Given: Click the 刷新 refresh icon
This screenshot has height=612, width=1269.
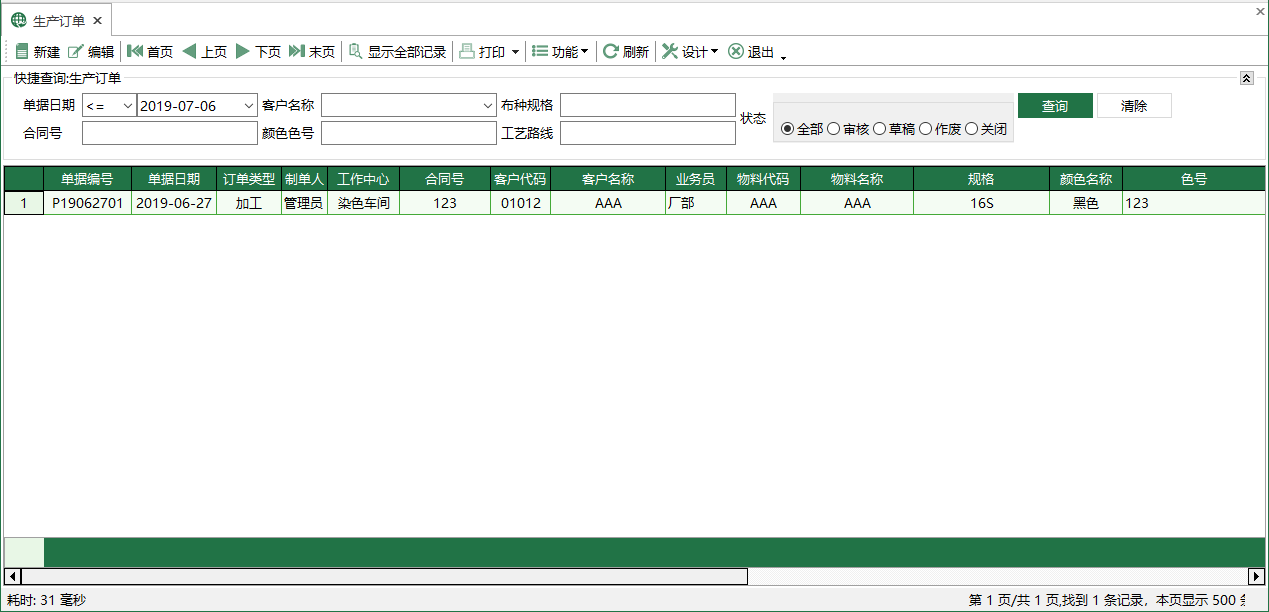Looking at the screenshot, I should click(x=610, y=52).
